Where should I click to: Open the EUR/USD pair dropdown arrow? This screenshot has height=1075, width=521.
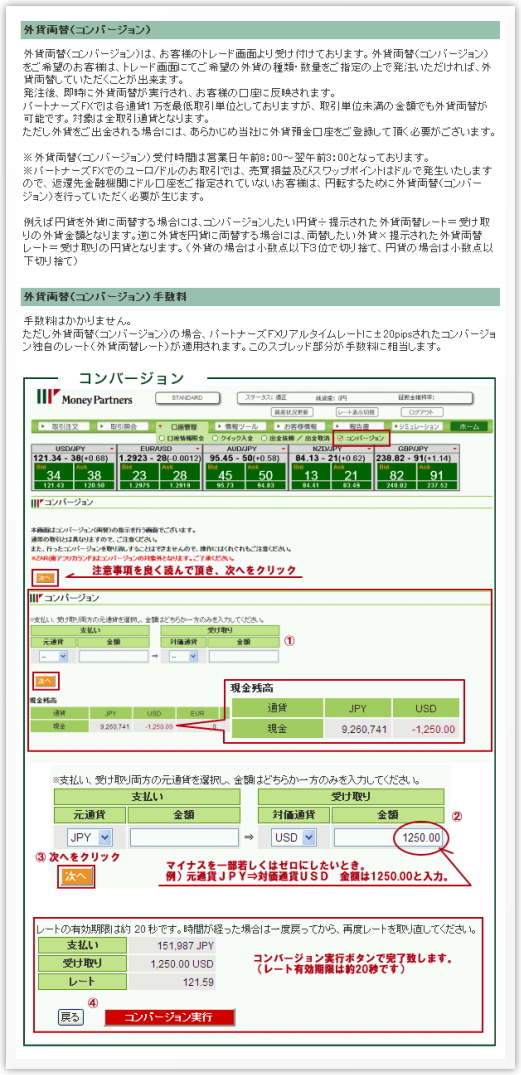[x=199, y=448]
